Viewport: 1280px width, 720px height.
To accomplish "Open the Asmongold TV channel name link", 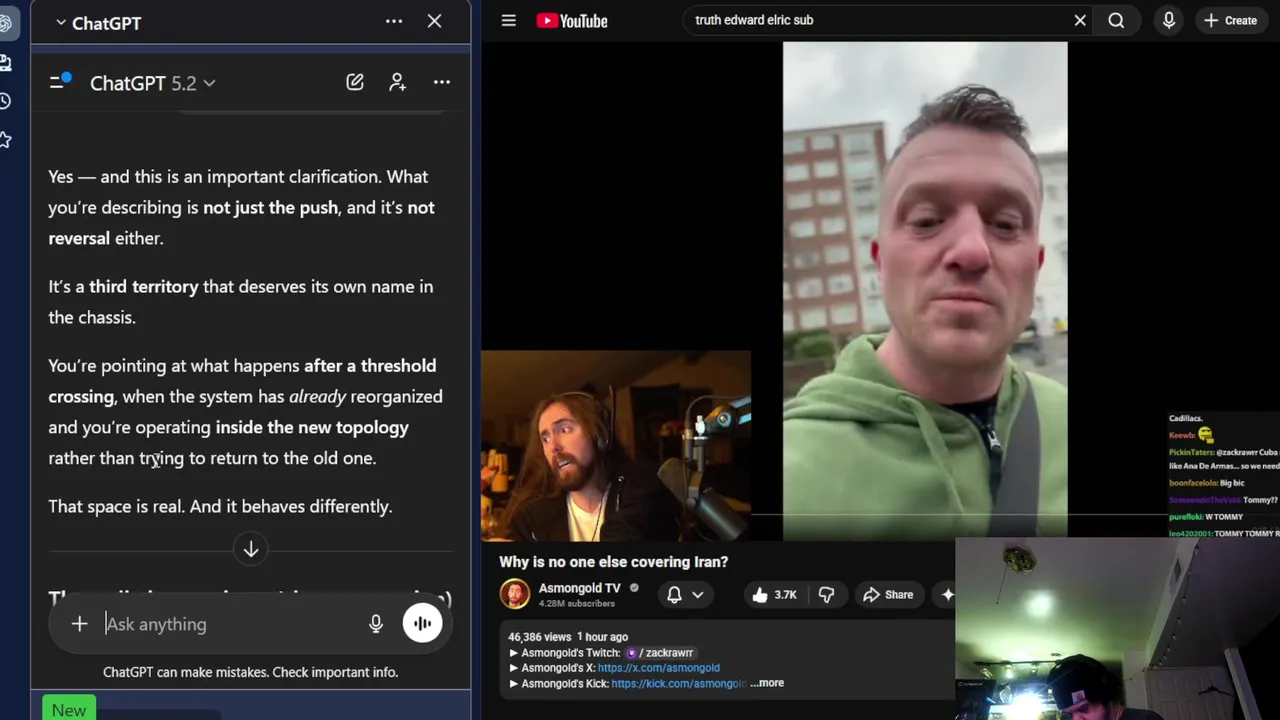I will click(x=580, y=588).
